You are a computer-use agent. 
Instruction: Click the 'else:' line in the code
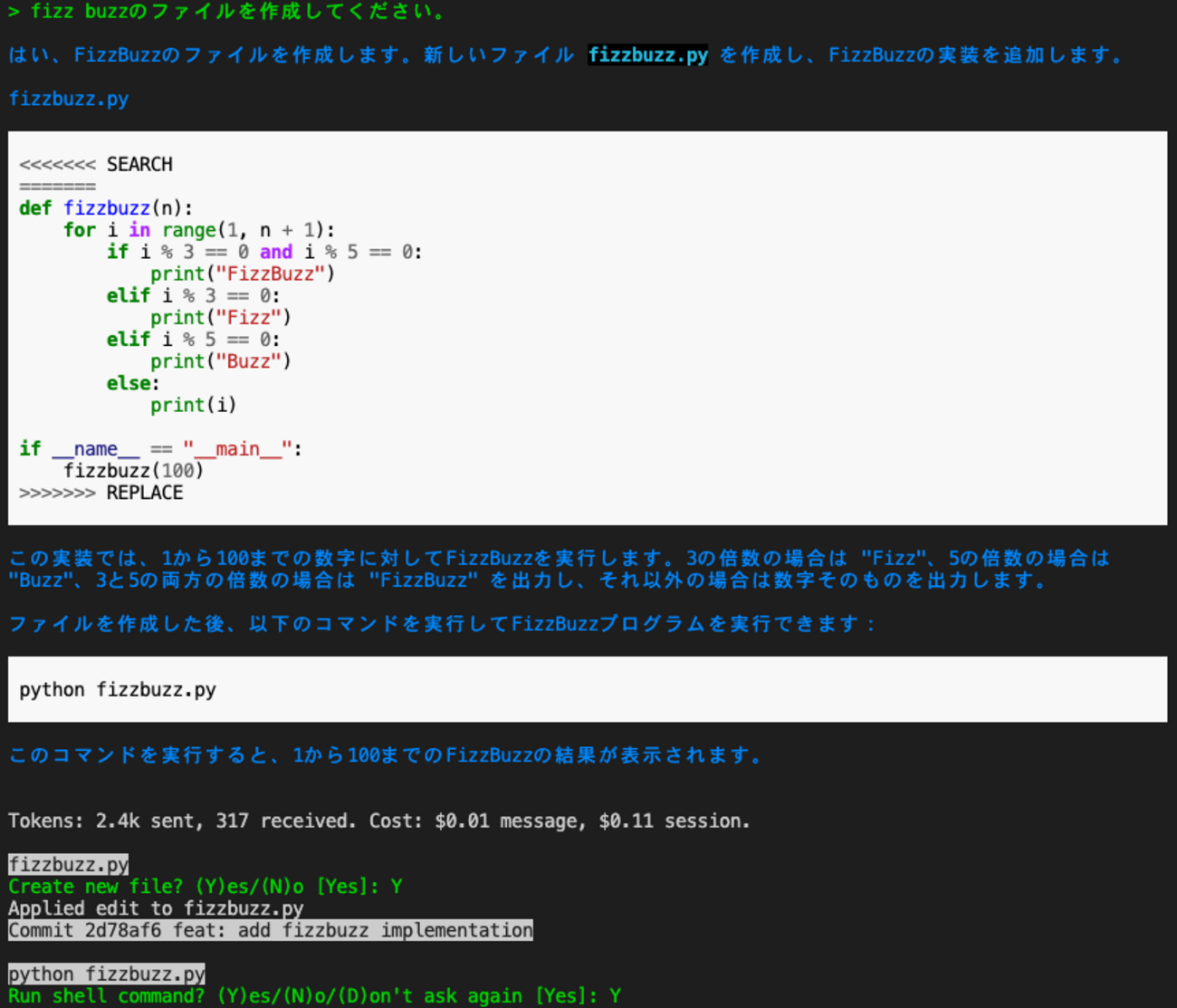[x=133, y=383]
